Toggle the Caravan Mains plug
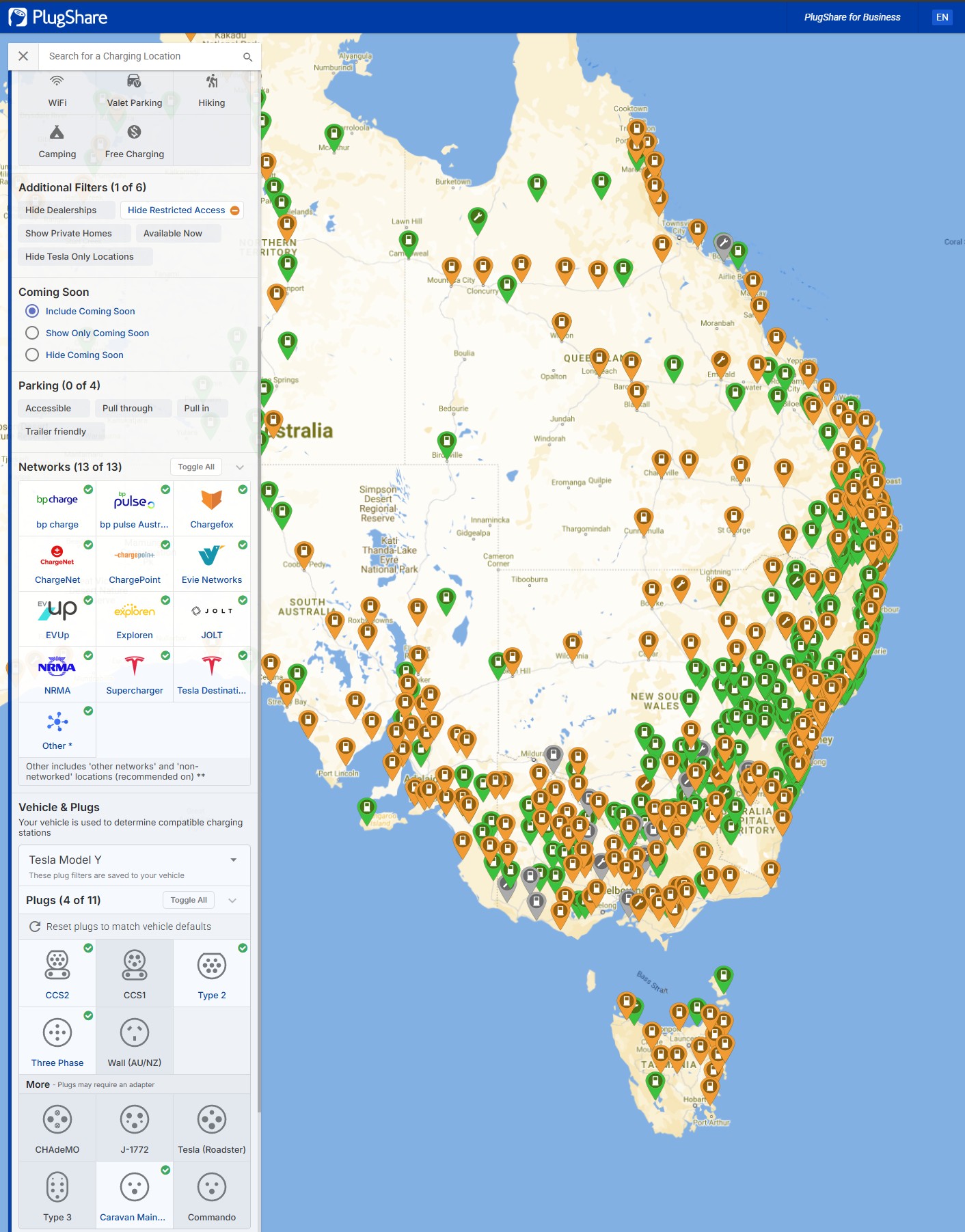The height and width of the screenshot is (1232, 965). pos(135,1195)
